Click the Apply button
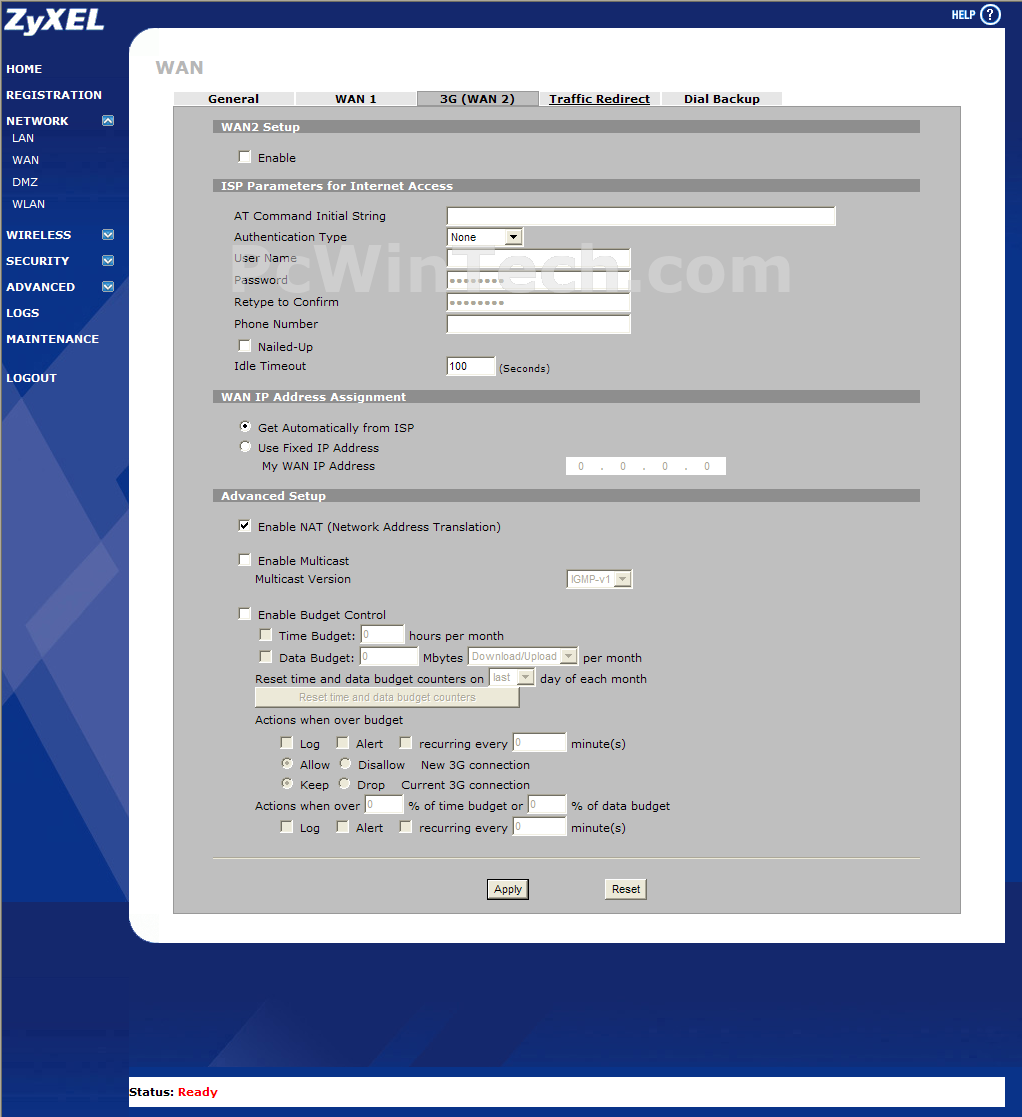Viewport: 1022px width, 1117px height. [508, 889]
